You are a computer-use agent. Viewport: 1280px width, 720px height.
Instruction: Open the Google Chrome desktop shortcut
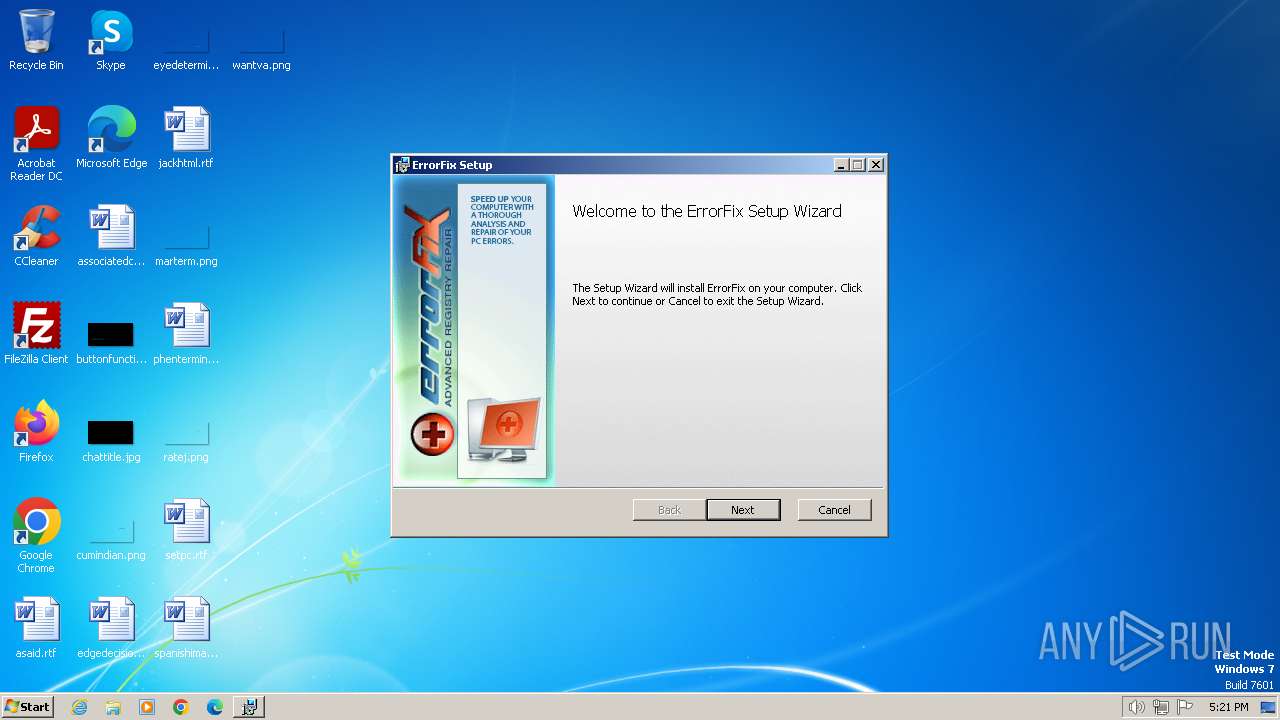click(36, 536)
